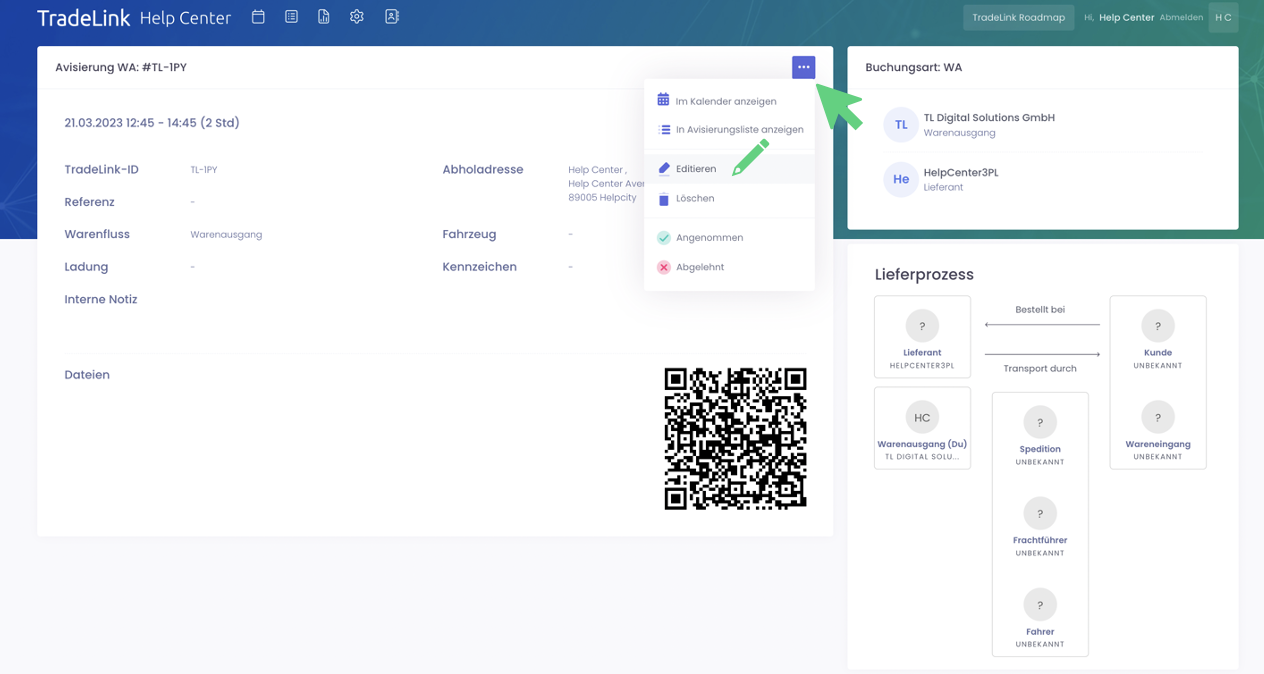Click the three-dots menu button

[803, 67]
